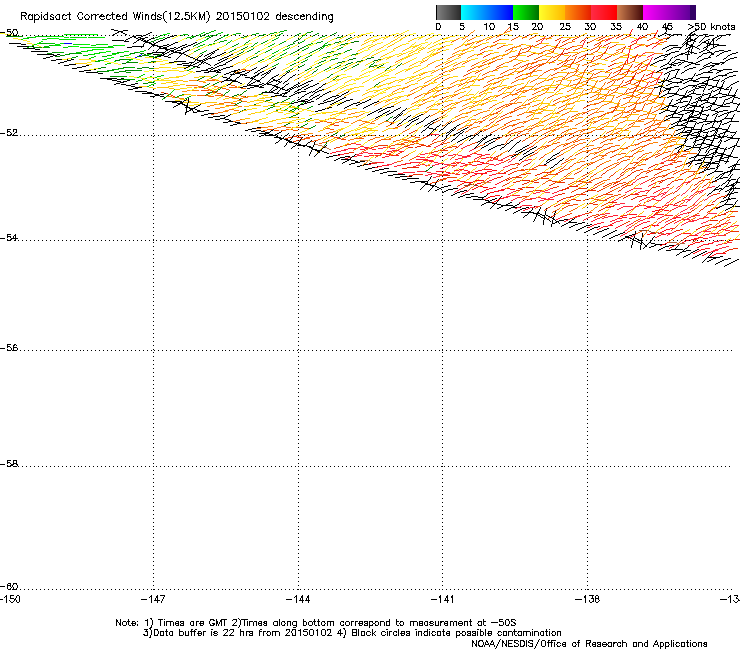Click the '-58' latitude axis label
740x650 pixels.
[9, 464]
